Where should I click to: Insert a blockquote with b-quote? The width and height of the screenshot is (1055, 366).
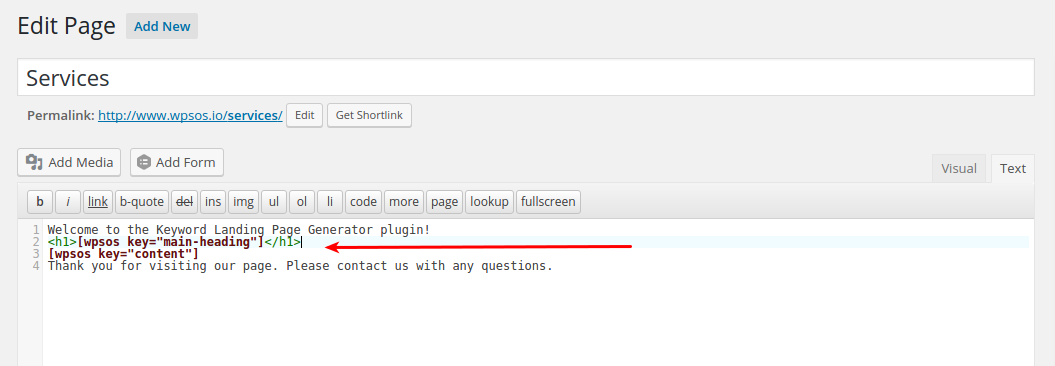(x=142, y=201)
